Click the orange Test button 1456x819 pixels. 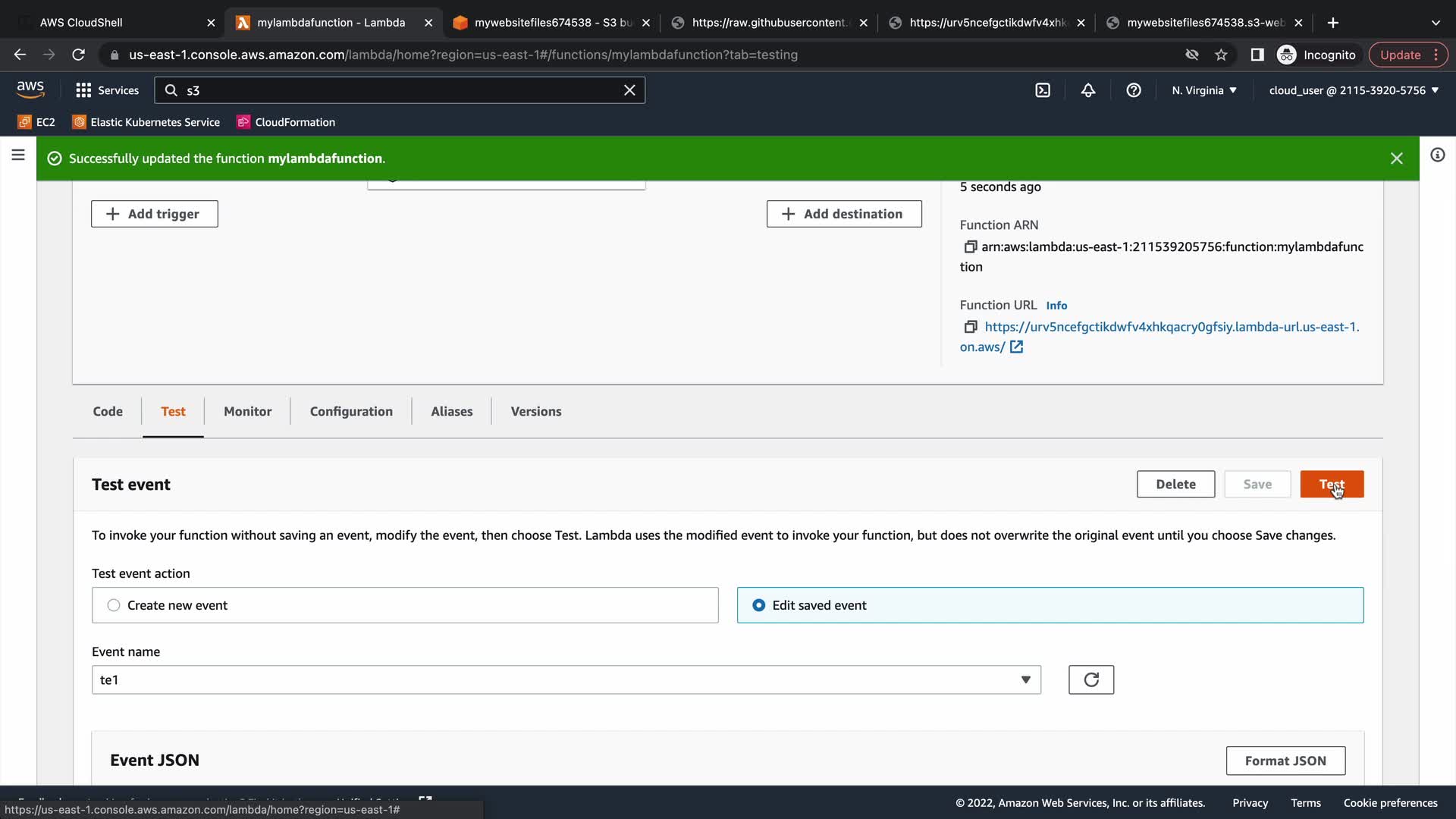click(x=1331, y=484)
